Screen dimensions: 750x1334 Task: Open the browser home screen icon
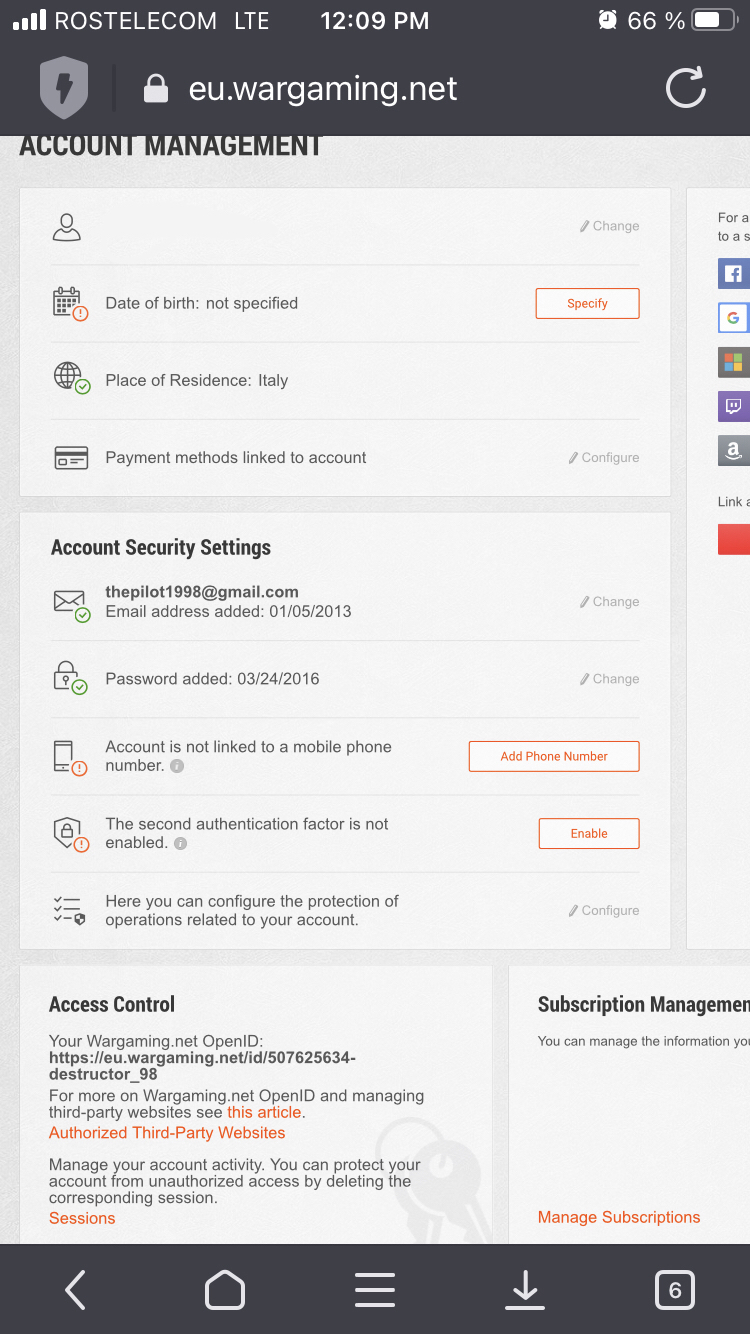click(x=225, y=1290)
